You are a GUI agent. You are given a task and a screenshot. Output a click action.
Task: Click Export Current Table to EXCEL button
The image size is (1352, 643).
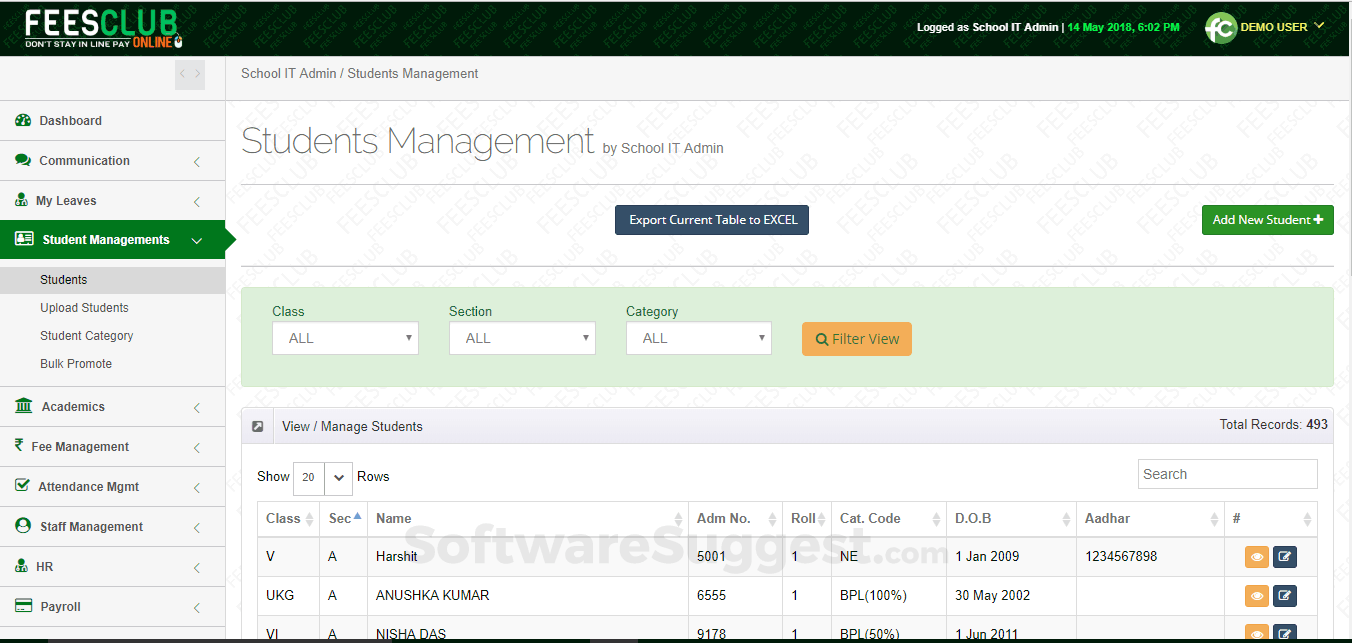point(712,220)
